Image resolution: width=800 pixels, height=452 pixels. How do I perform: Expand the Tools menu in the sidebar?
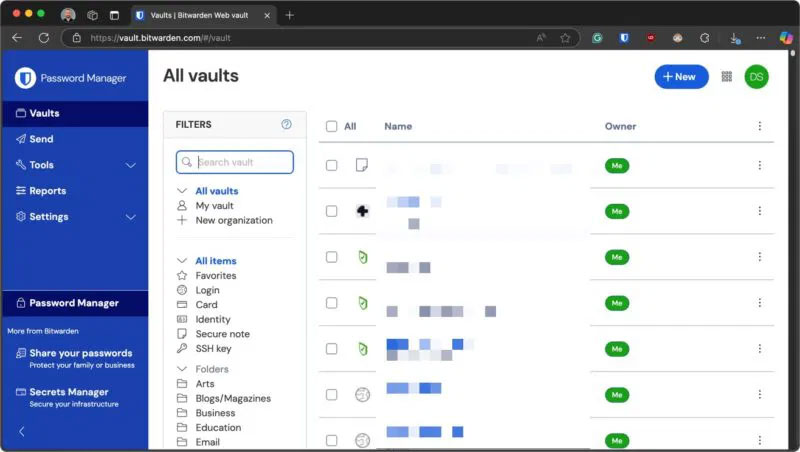(x=130, y=165)
